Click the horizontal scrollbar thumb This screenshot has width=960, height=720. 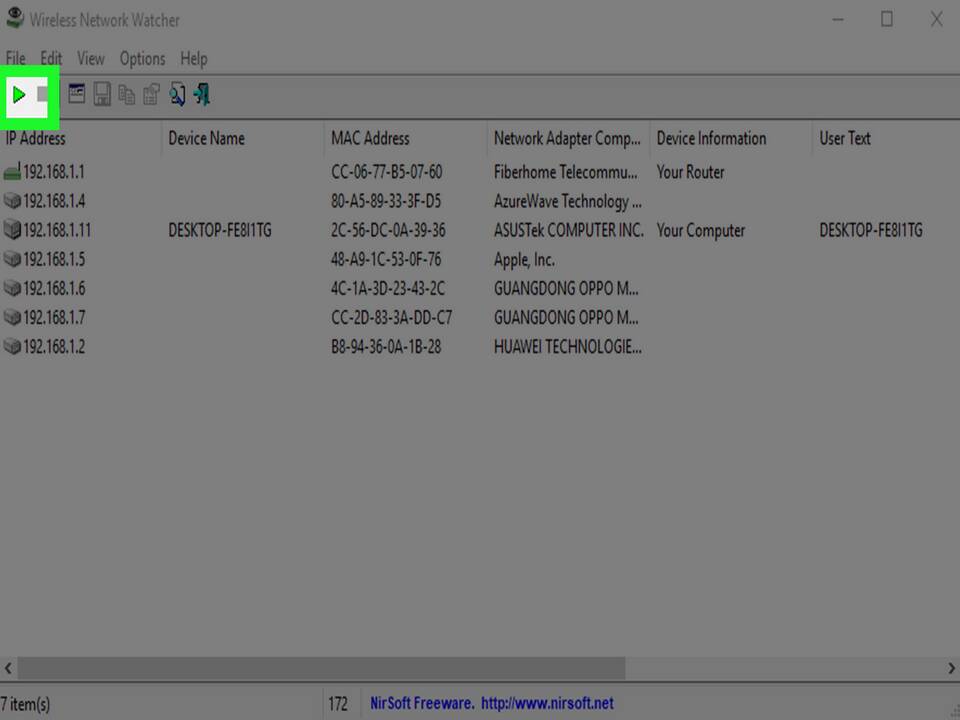(321, 668)
